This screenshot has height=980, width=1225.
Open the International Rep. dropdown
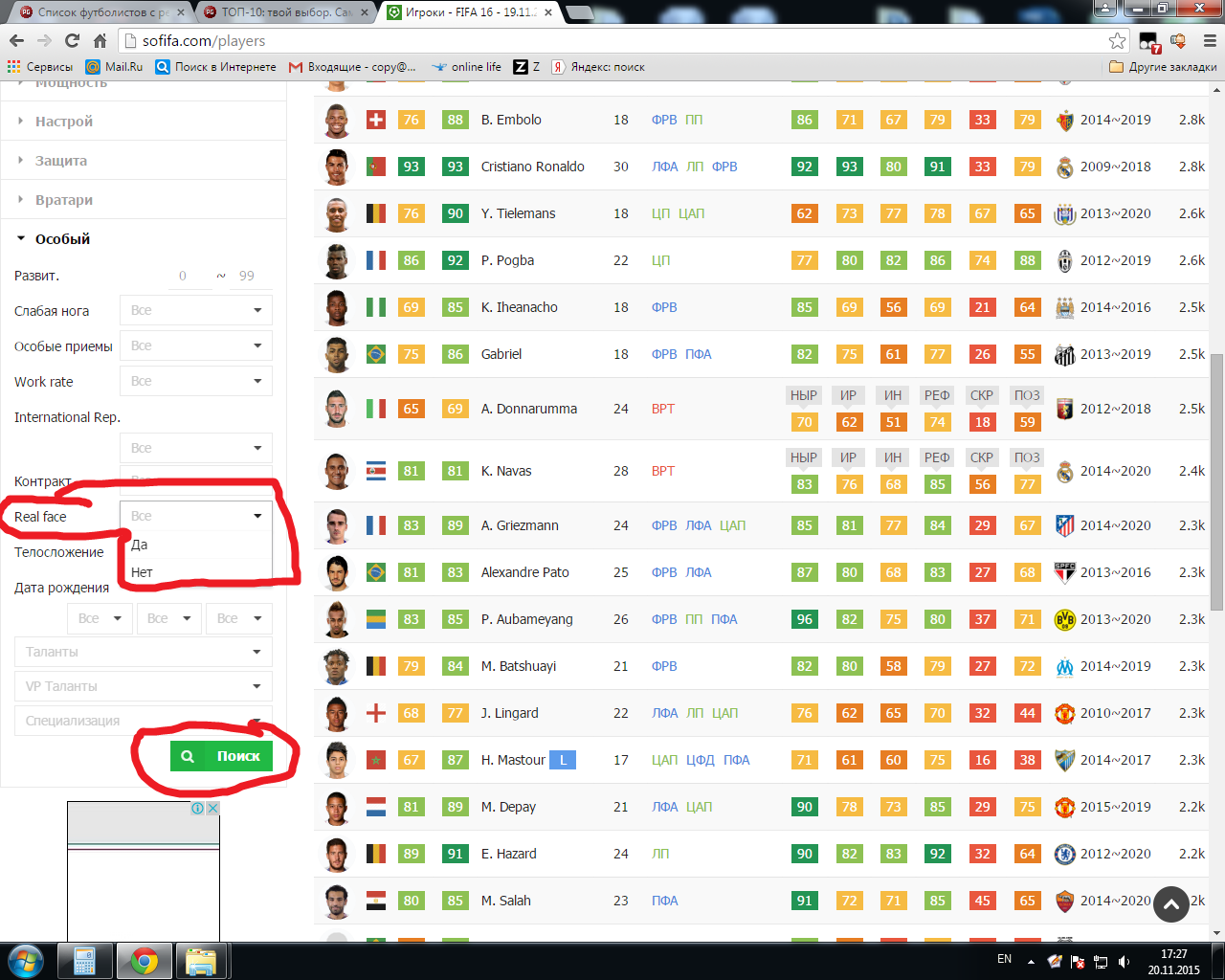pos(196,448)
